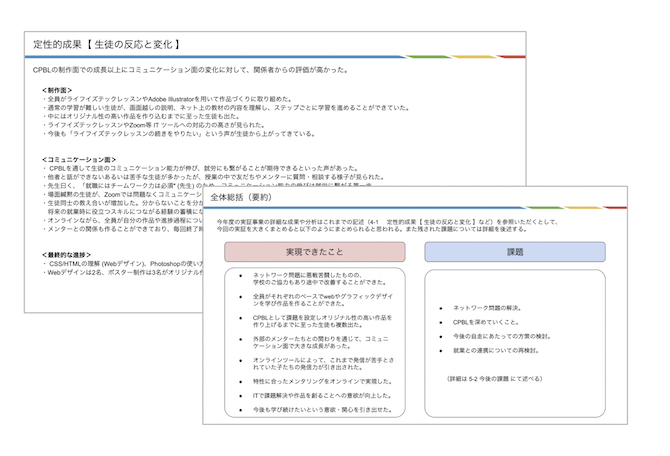Click the line about Zoom等 IT ツールへの対応力
The width and height of the screenshot is (670, 456).
[x=154, y=125]
